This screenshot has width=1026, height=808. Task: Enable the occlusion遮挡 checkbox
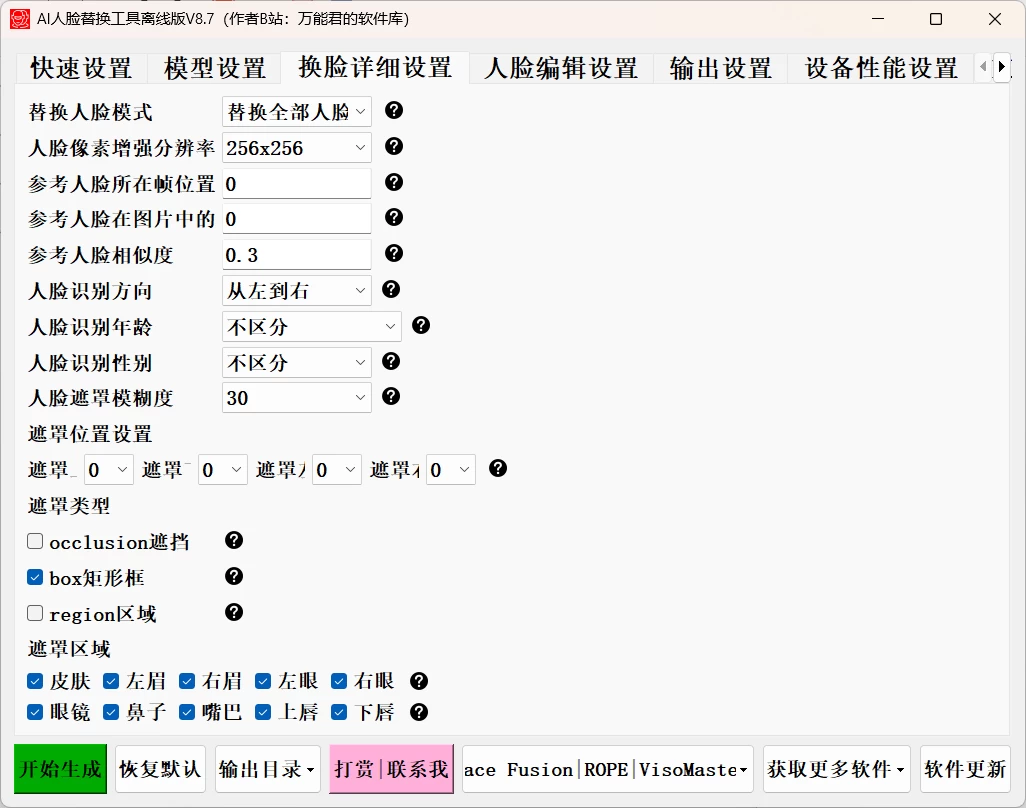pyautogui.click(x=34, y=540)
